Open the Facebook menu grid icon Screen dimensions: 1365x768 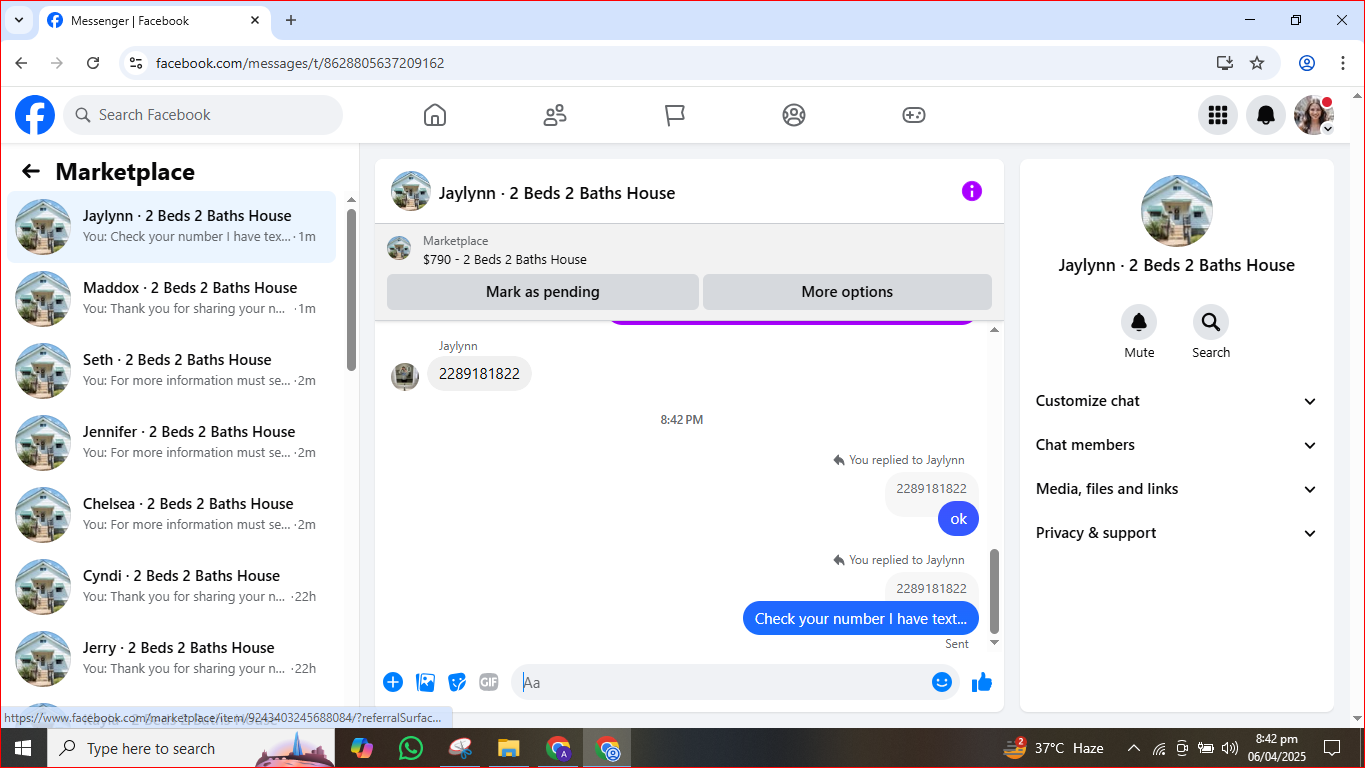click(x=1218, y=115)
